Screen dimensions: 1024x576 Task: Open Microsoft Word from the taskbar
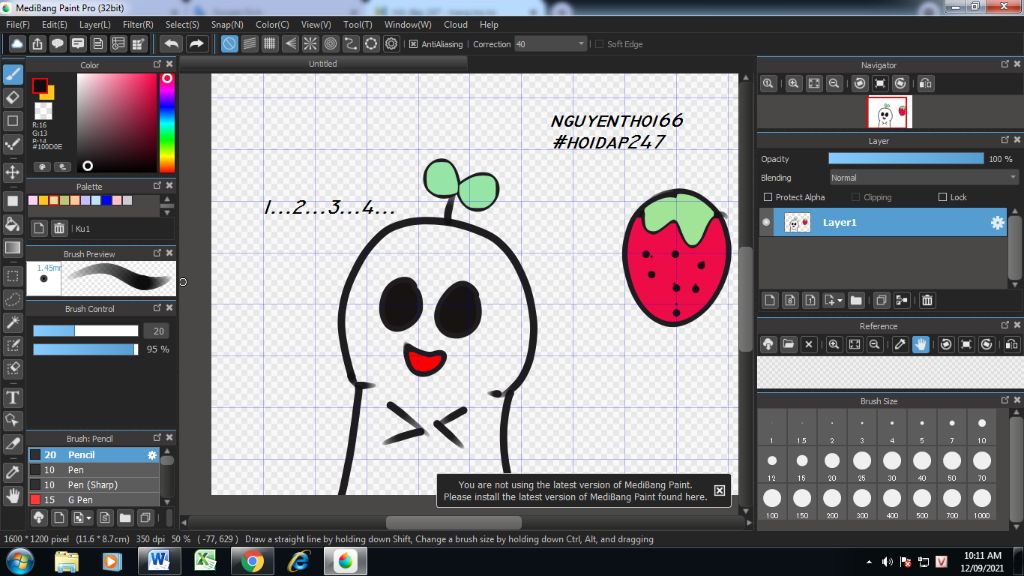pyautogui.click(x=158, y=561)
